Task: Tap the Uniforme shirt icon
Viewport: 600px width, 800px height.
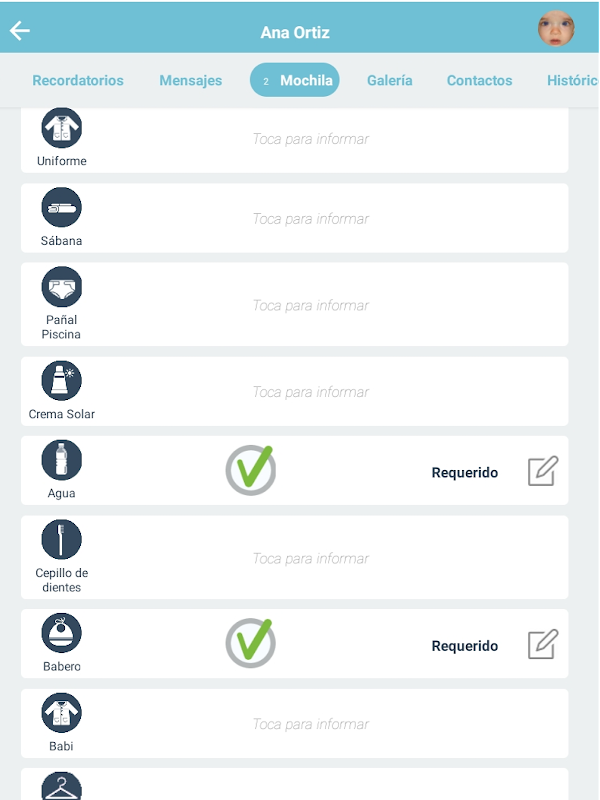Action: (62, 129)
